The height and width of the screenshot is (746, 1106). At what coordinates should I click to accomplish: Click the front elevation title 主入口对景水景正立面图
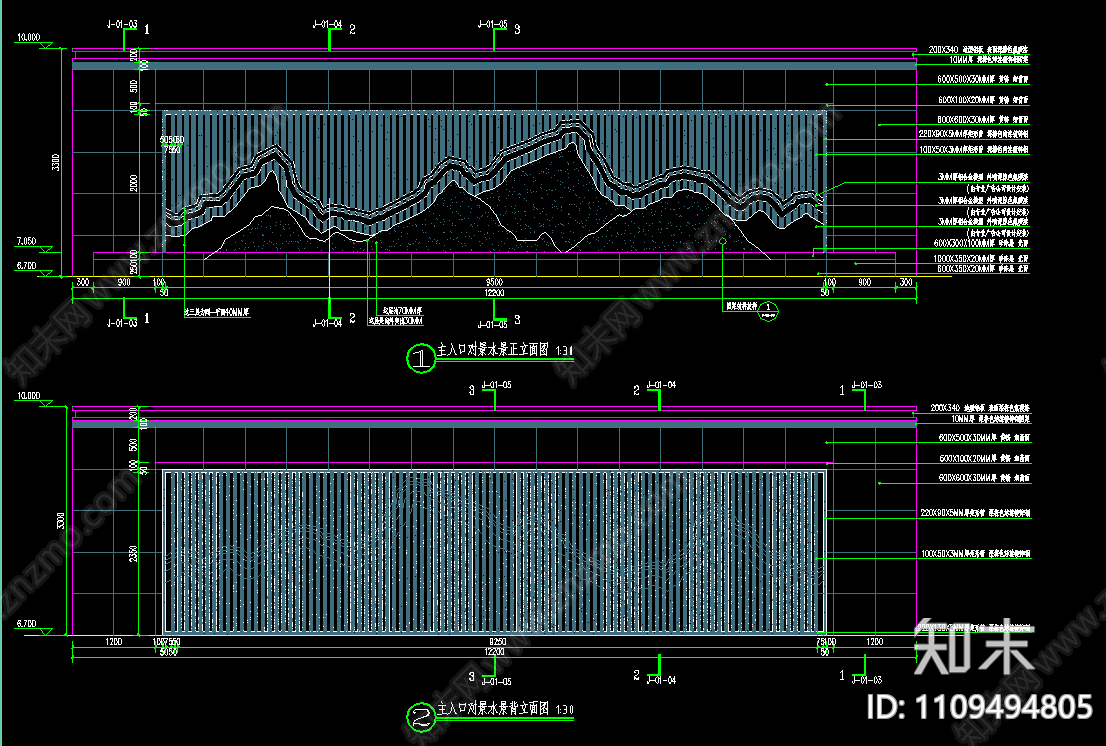[494, 351]
